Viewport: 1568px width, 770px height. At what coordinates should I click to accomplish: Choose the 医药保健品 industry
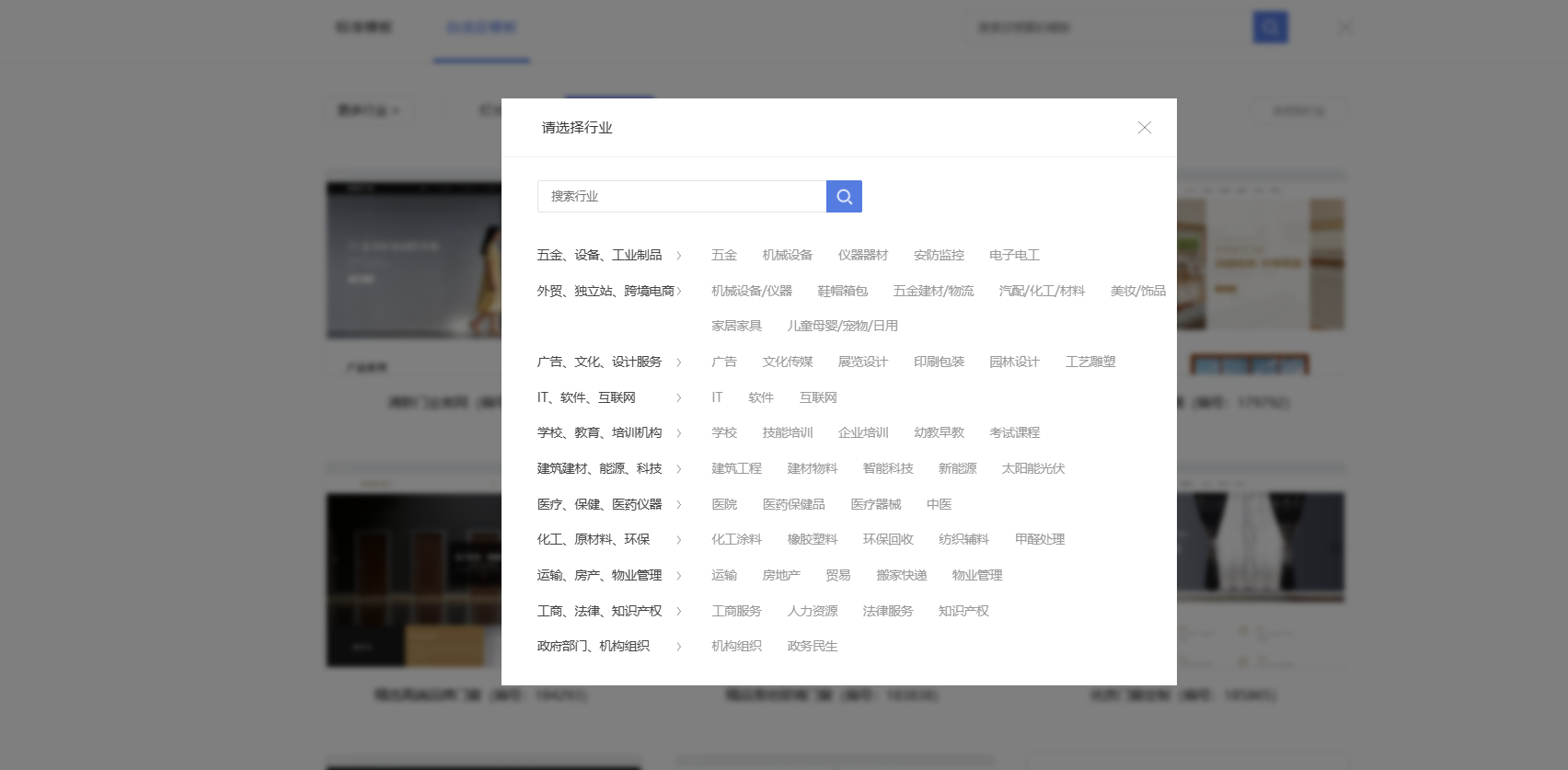(793, 504)
